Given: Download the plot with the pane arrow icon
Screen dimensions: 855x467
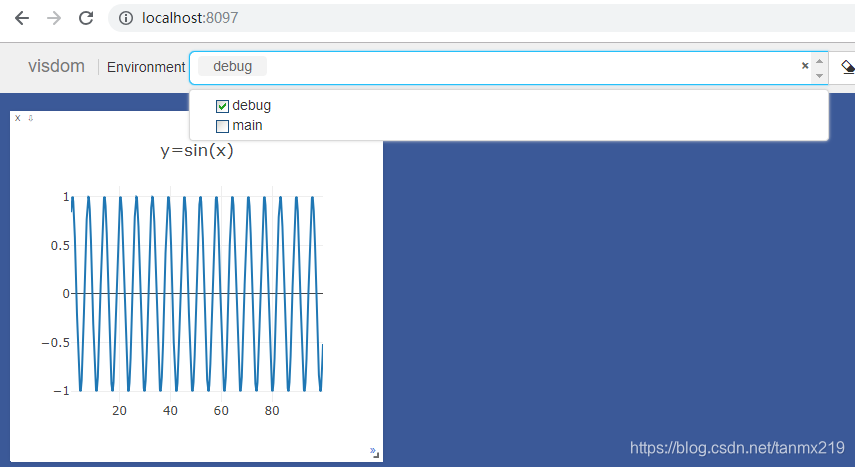Looking at the screenshot, I should click(x=31, y=118).
